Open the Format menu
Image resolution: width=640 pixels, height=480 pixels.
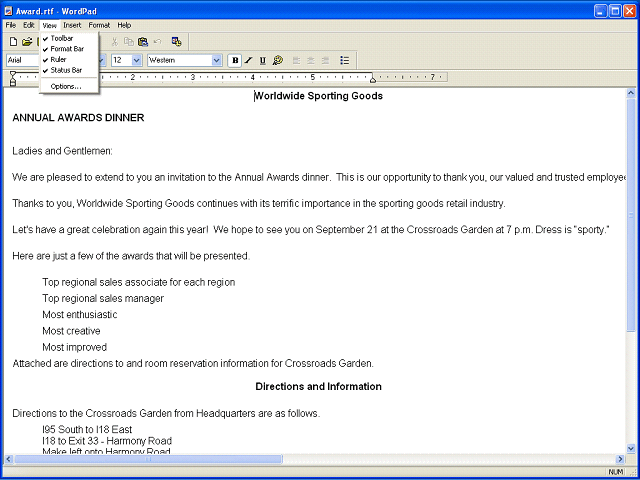point(99,25)
